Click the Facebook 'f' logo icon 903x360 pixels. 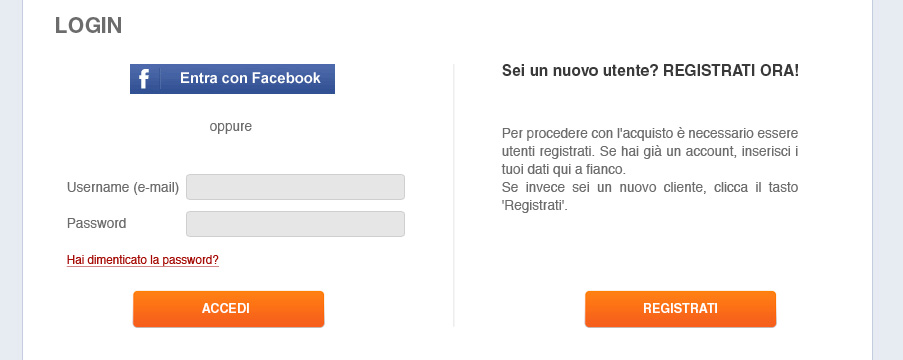click(x=144, y=79)
